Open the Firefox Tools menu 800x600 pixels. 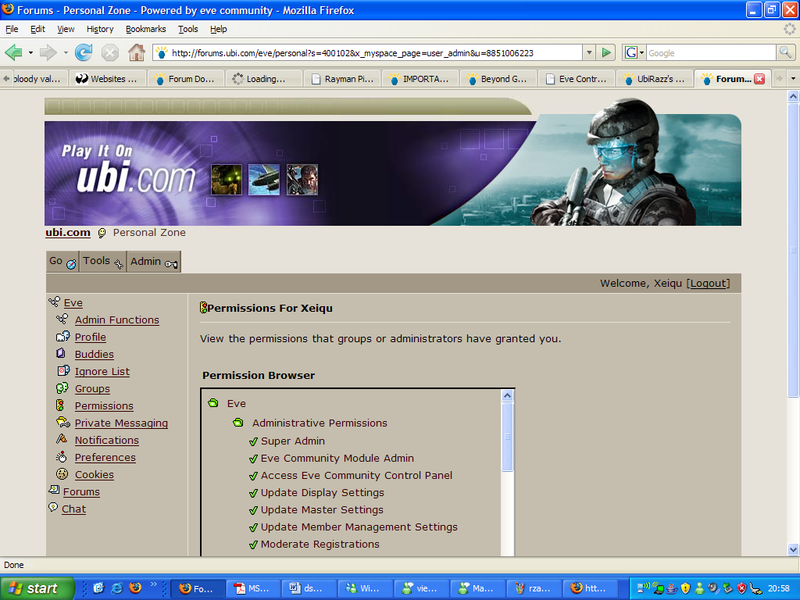pyautogui.click(x=188, y=29)
